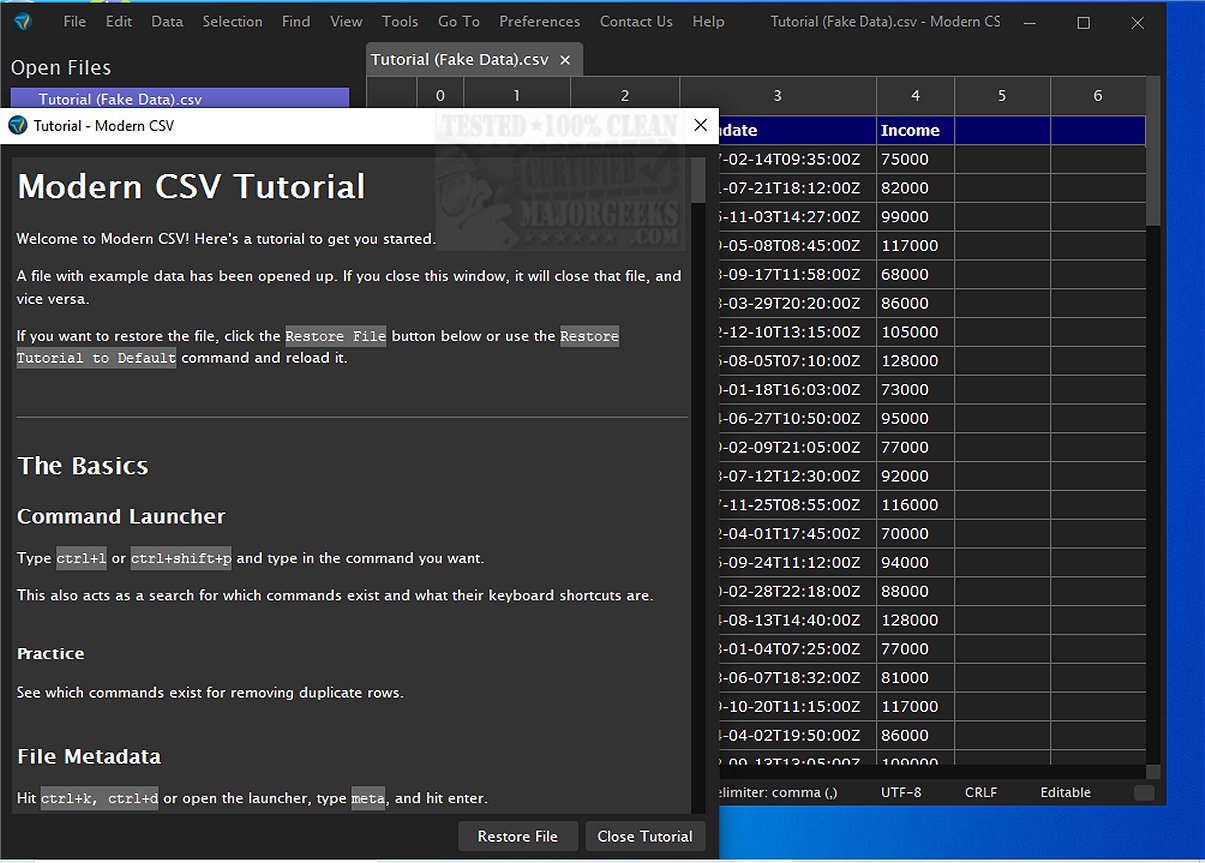
Task: Click the Income cell 95000
Action: point(915,418)
